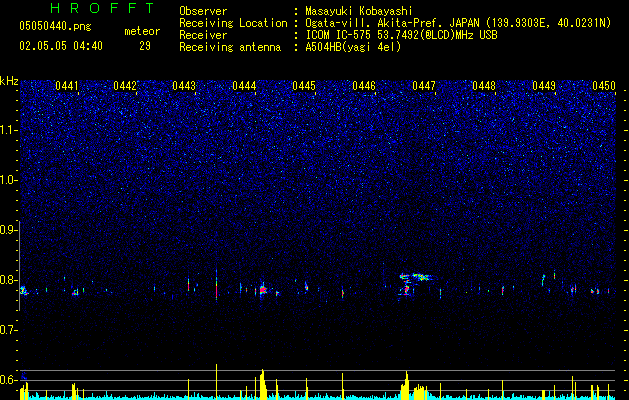Click the 0448 time marker
Image resolution: width=629 pixels, height=400 pixels.
(484, 86)
